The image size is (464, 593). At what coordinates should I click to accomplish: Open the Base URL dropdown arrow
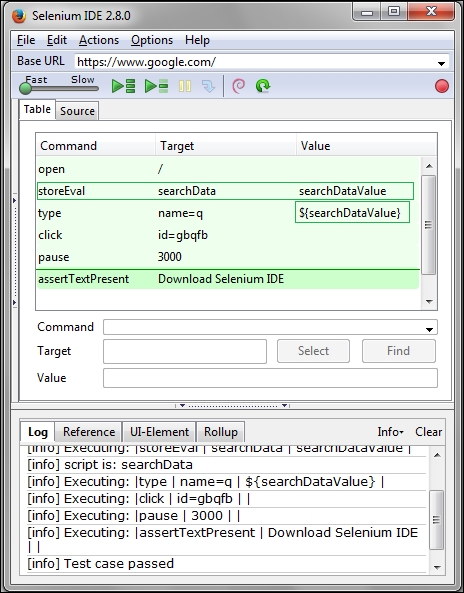(x=441, y=63)
